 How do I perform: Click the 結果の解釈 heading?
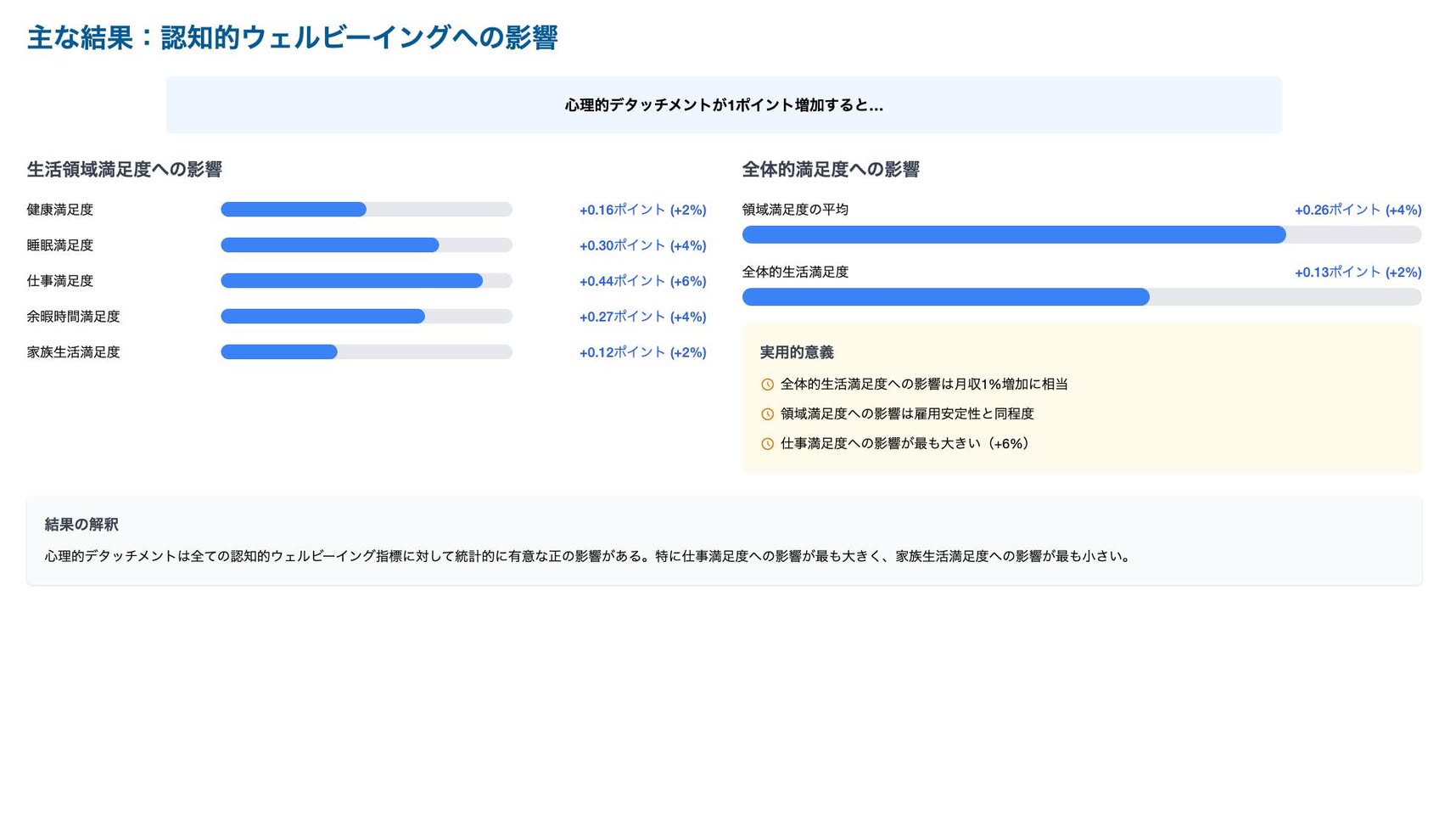tap(81, 525)
